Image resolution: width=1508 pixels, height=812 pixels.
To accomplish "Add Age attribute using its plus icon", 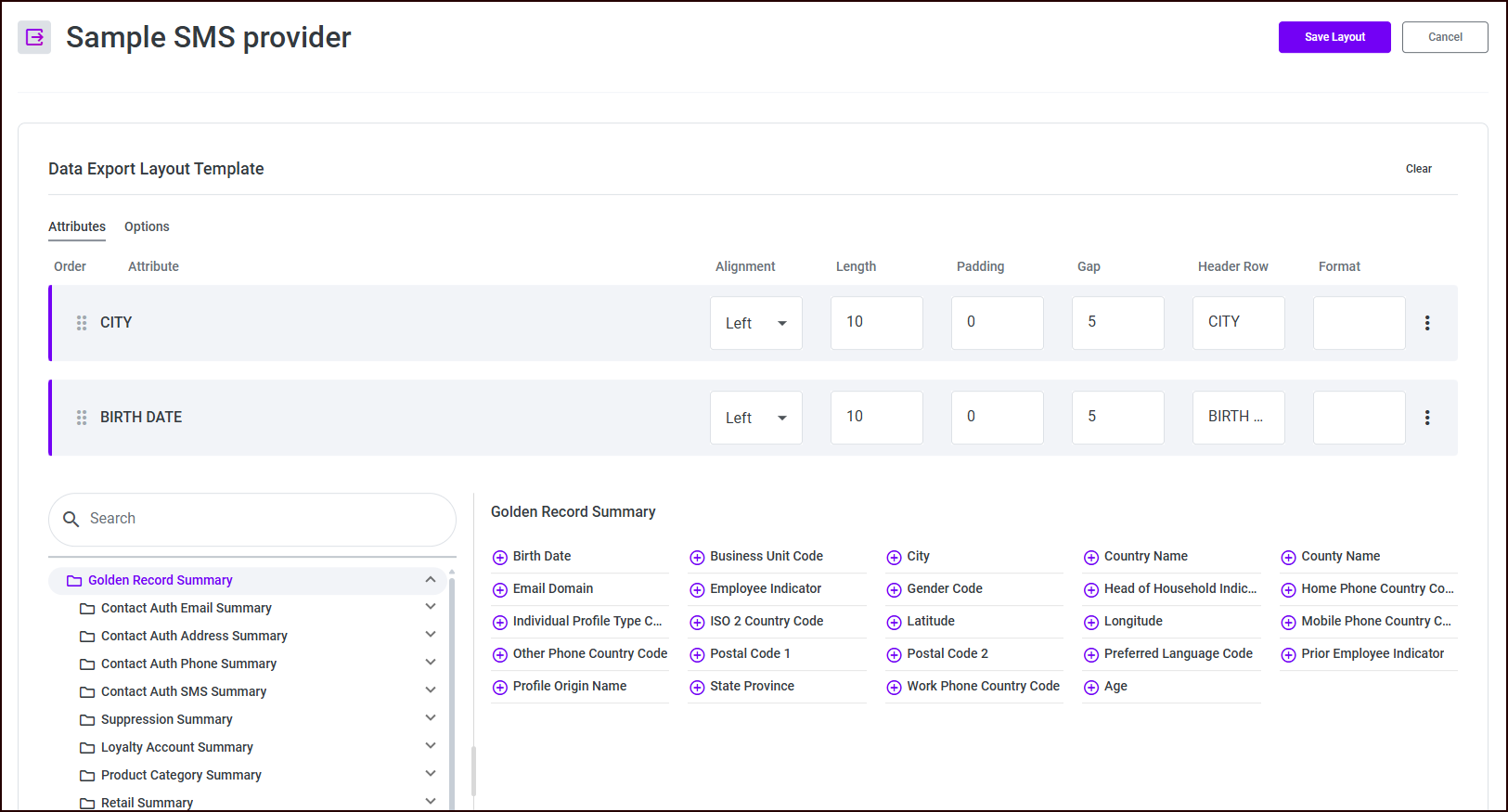I will tap(1091, 687).
